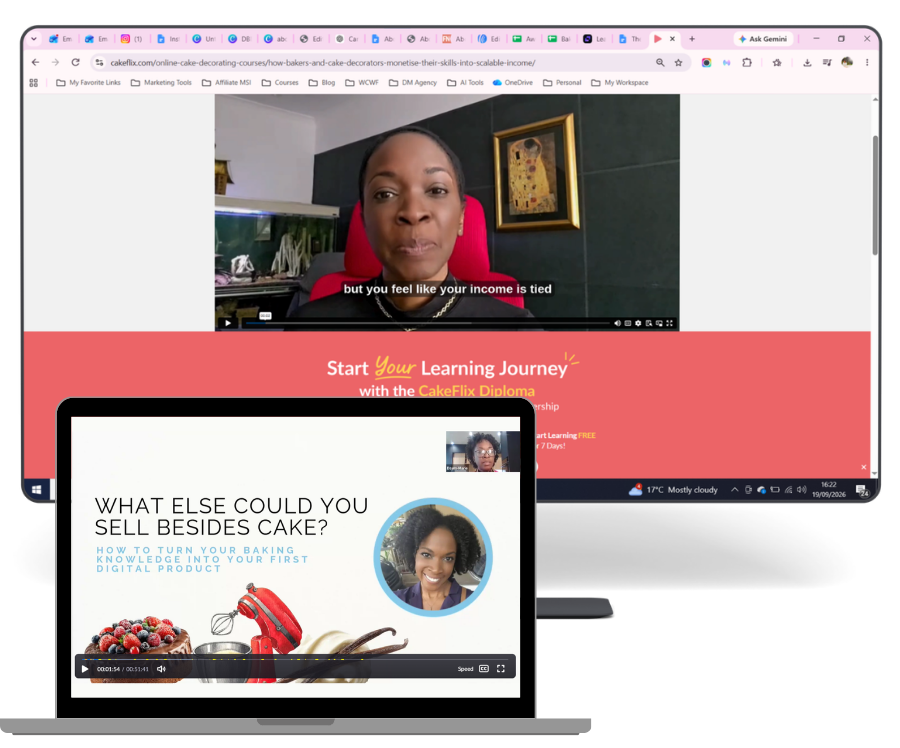This screenshot has width=900, height=748.
Task: Close the active video tab
Action: tap(672, 39)
